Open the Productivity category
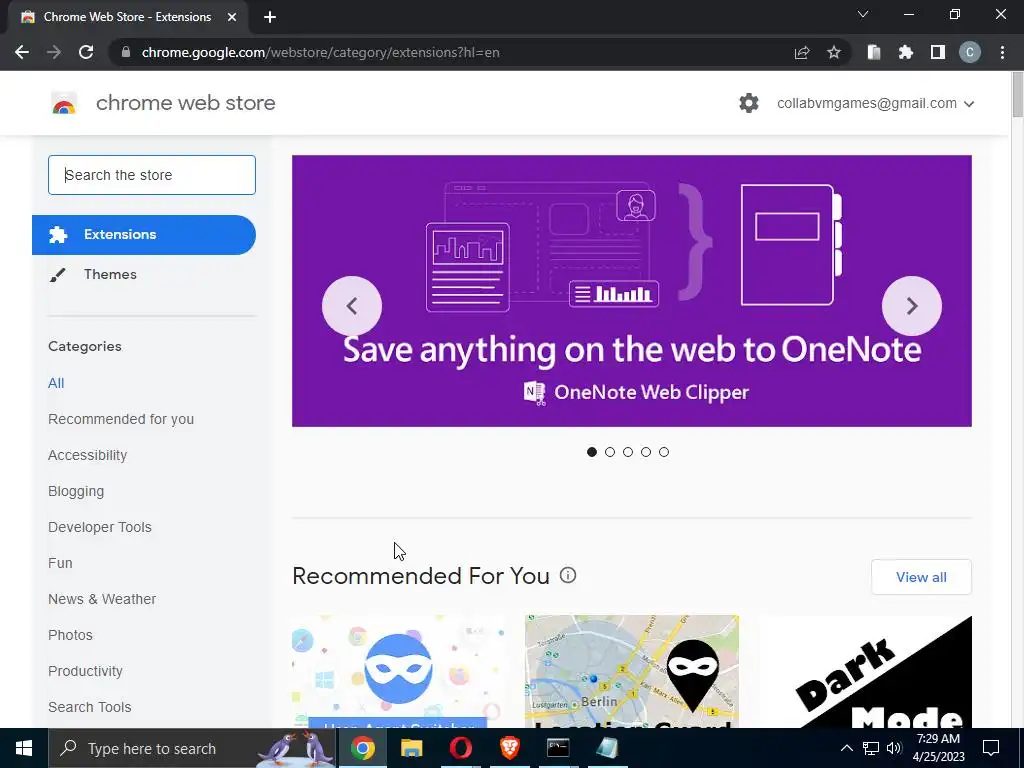Viewport: 1024px width, 768px height. pos(85,671)
